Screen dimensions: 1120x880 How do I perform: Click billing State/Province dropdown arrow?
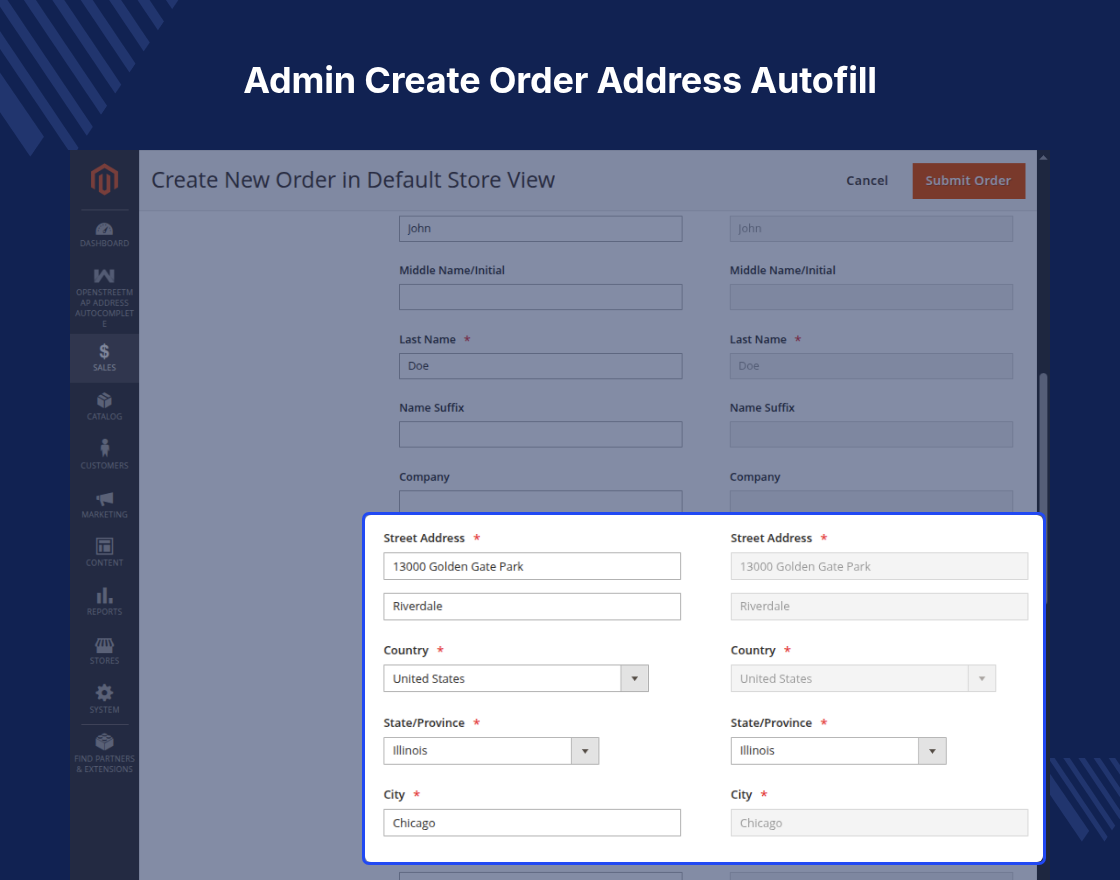coord(585,751)
